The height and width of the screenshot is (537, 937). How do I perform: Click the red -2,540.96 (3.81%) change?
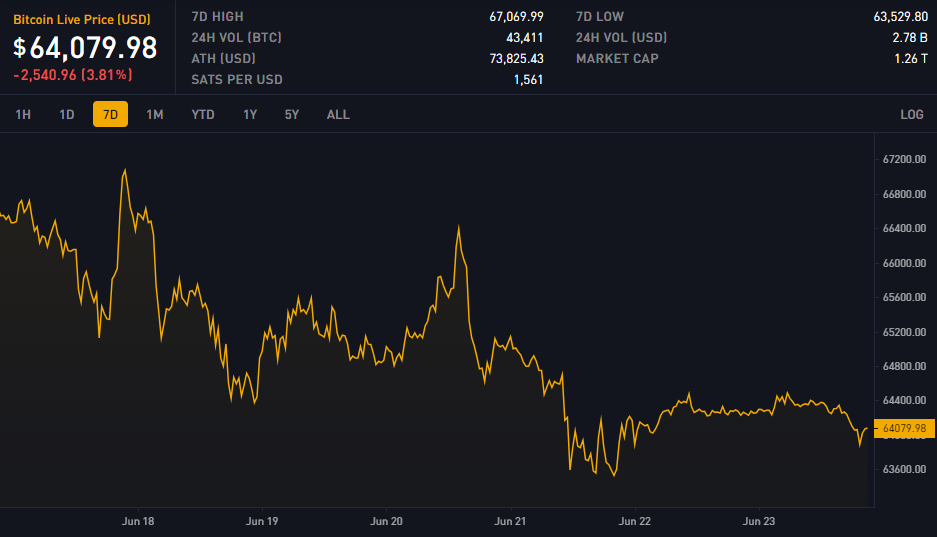click(x=72, y=74)
